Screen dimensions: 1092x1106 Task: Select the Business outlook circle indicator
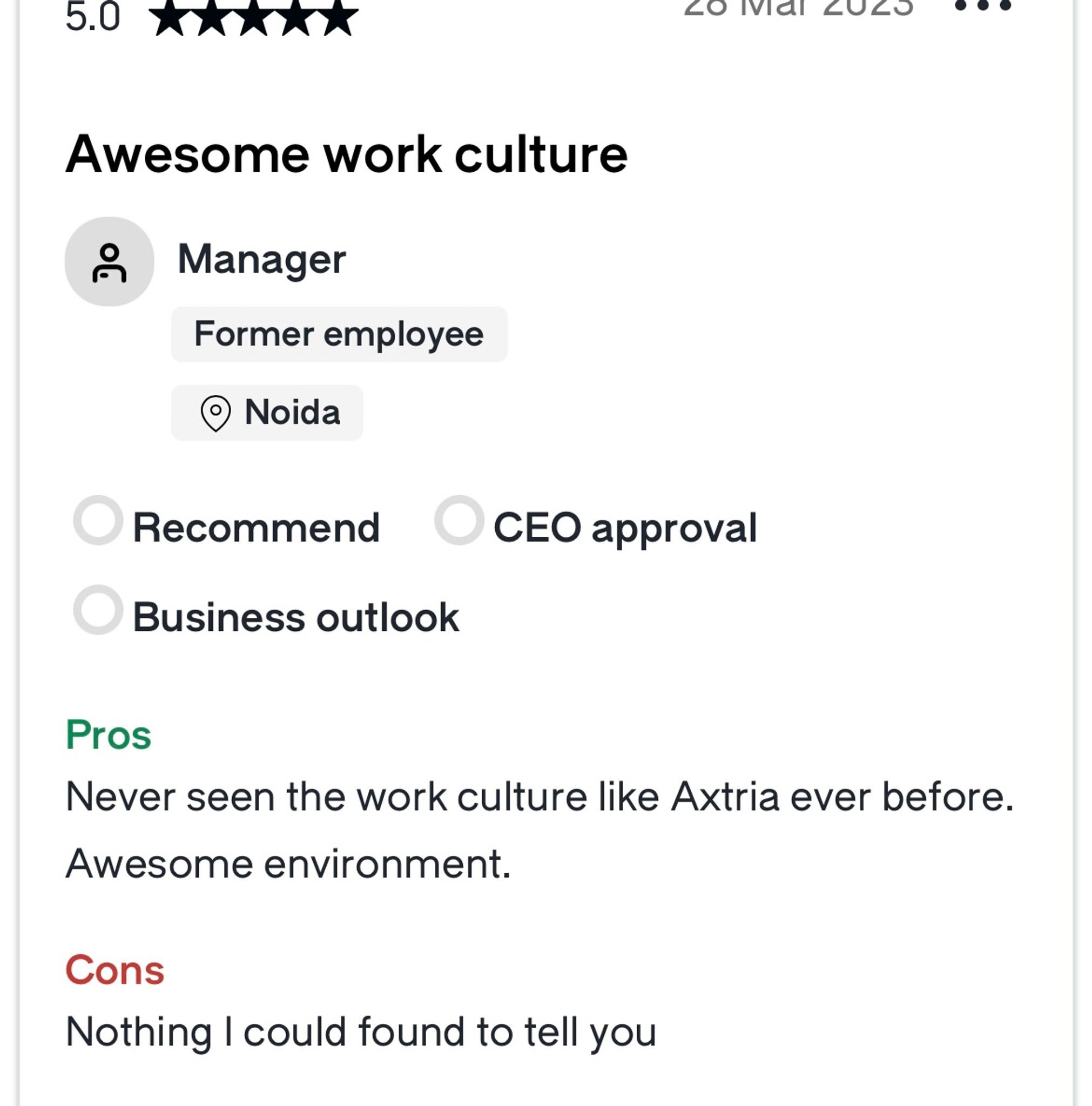coord(98,610)
